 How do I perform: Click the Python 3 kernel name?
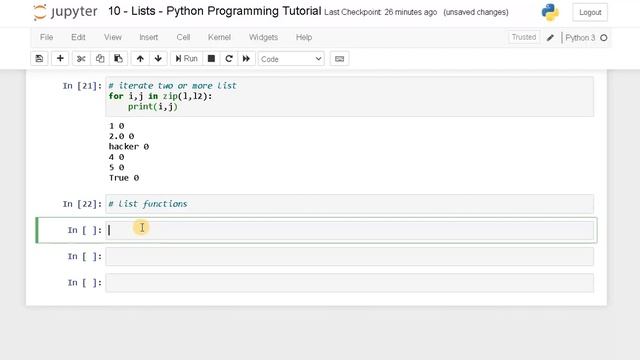(x=580, y=38)
